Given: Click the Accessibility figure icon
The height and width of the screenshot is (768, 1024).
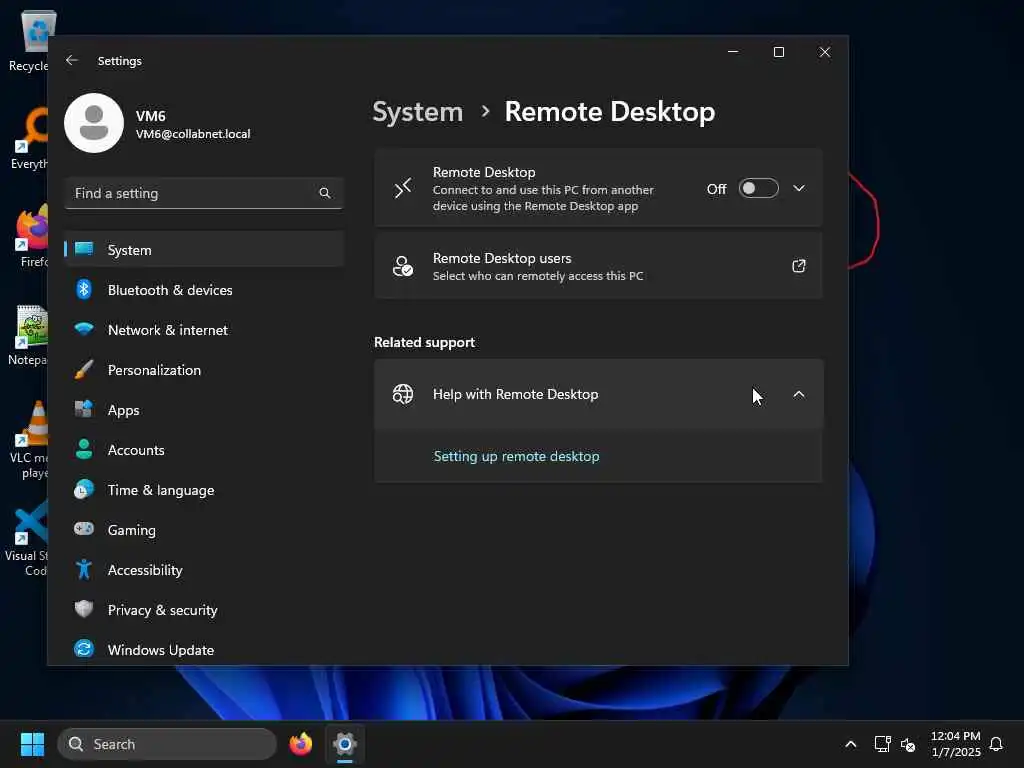Looking at the screenshot, I should click(x=84, y=569).
